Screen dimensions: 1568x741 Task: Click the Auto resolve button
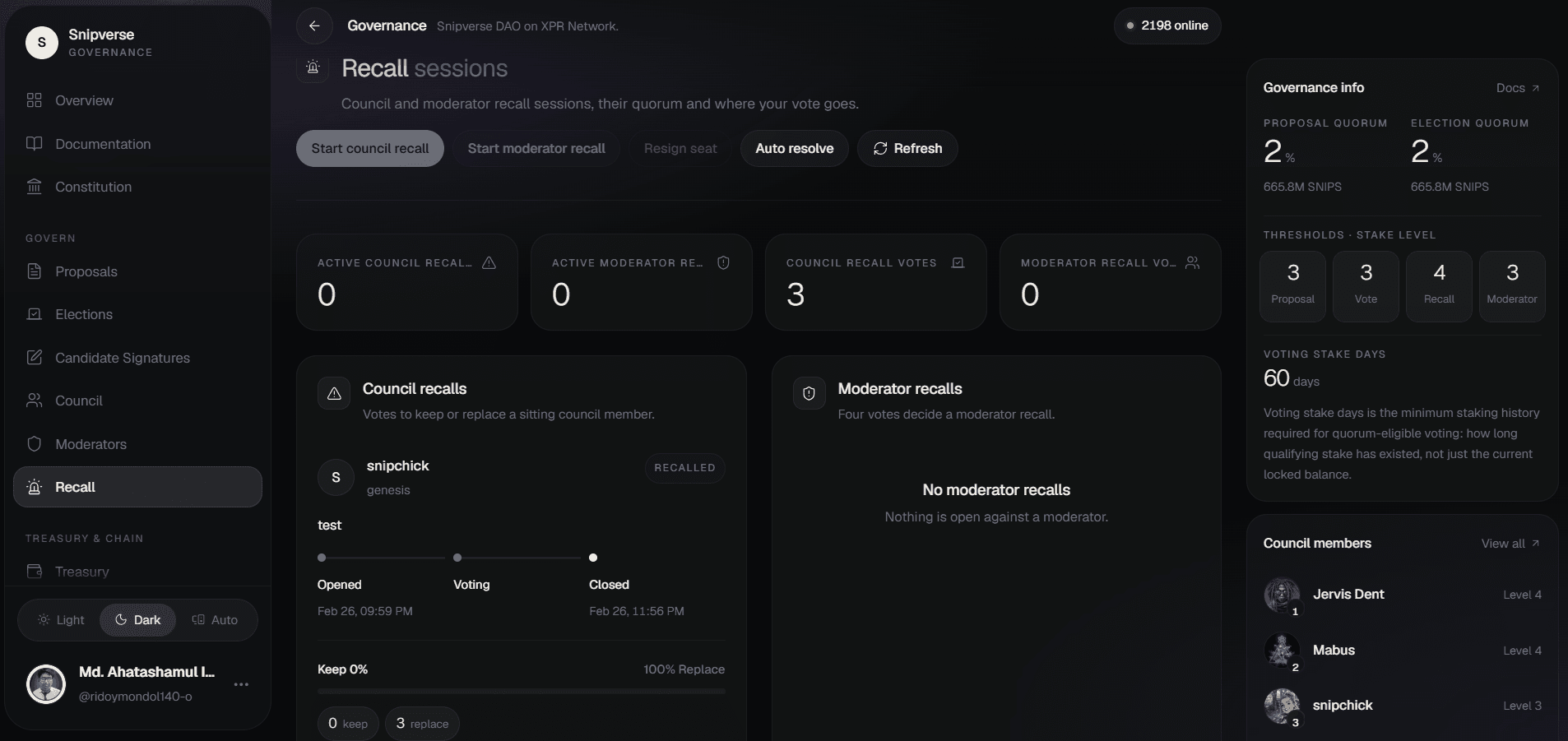[795, 149]
